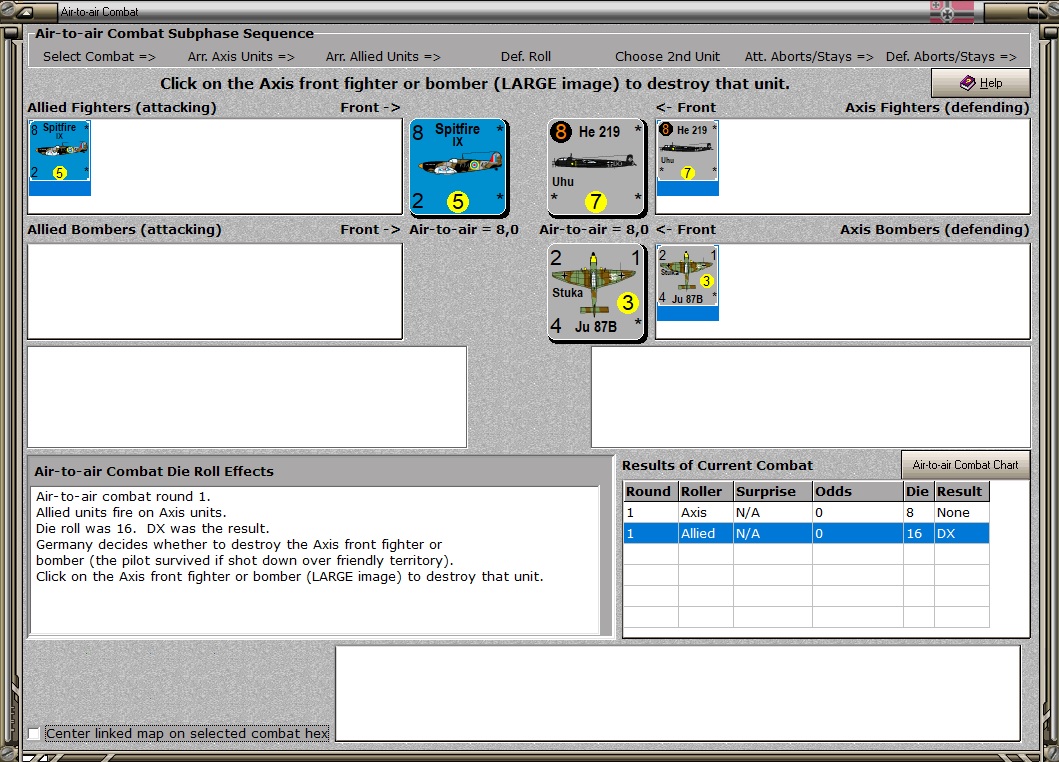Click the empty Allied Bombers list box
This screenshot has height=762, width=1059.
215,291
